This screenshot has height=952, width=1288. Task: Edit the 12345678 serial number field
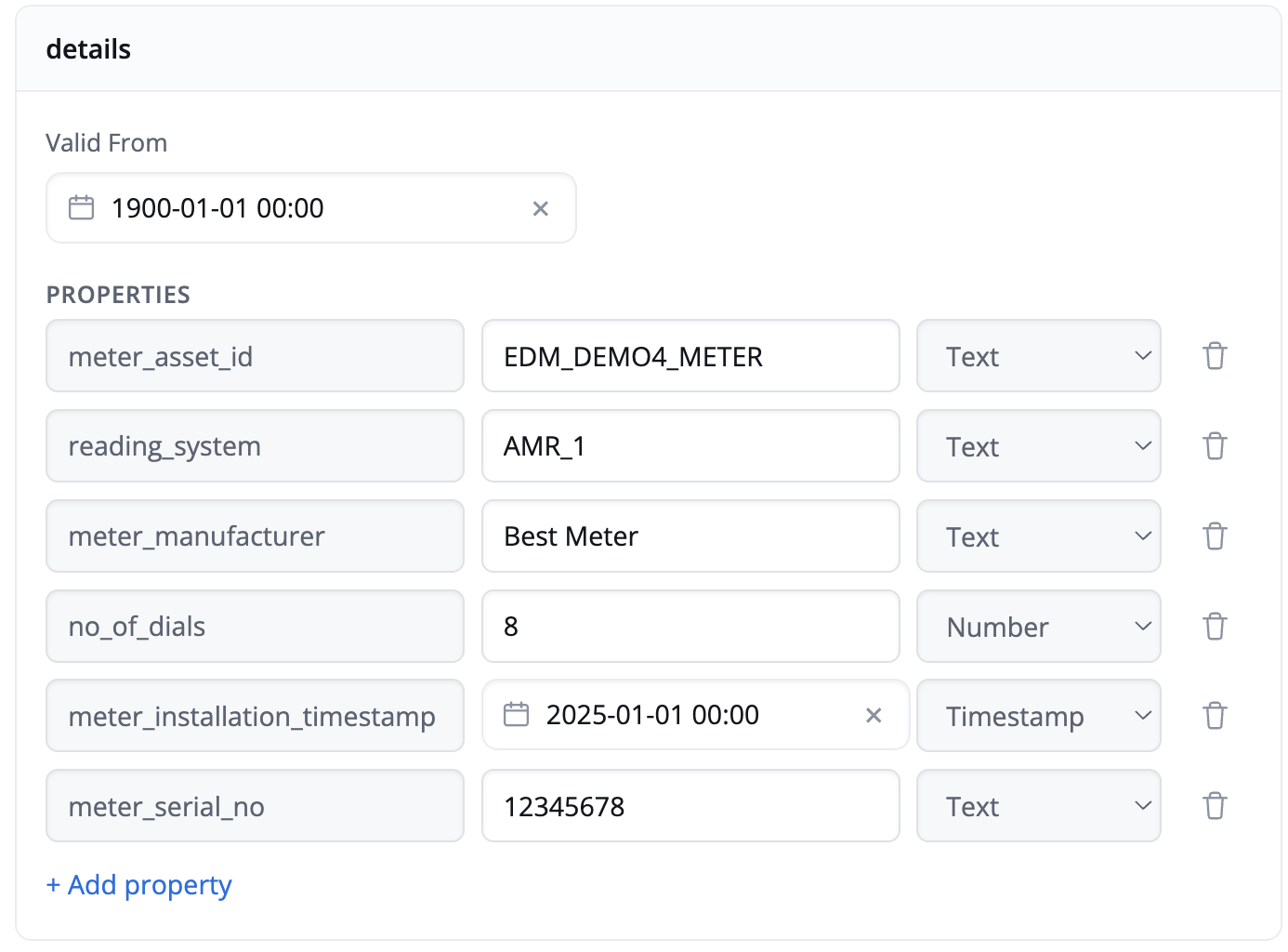[x=690, y=806]
